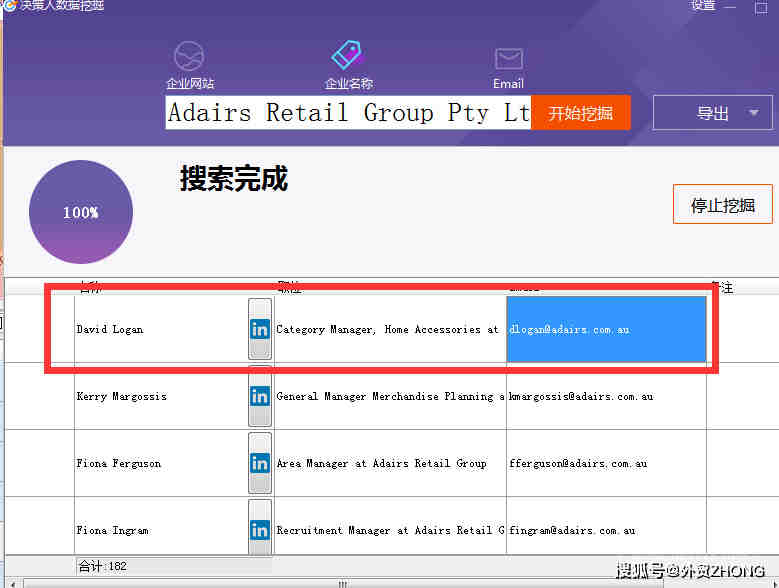The image size is (779, 588).
Task: Click the Recruitment Manager title cell
Action: point(390,528)
